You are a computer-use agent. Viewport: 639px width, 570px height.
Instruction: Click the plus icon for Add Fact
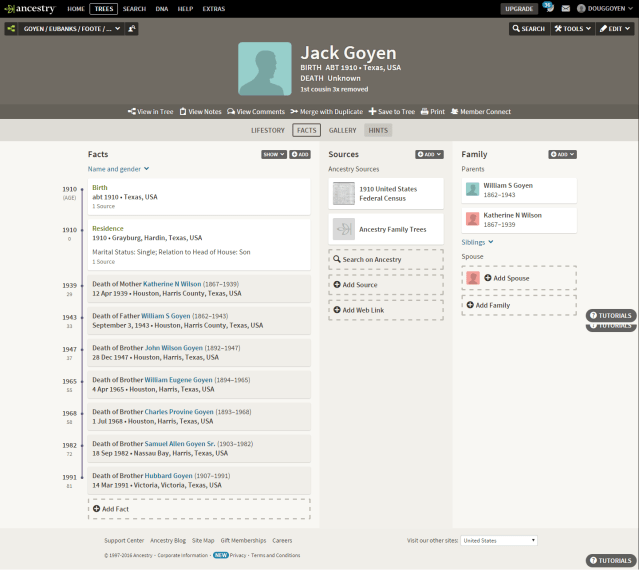click(97, 508)
